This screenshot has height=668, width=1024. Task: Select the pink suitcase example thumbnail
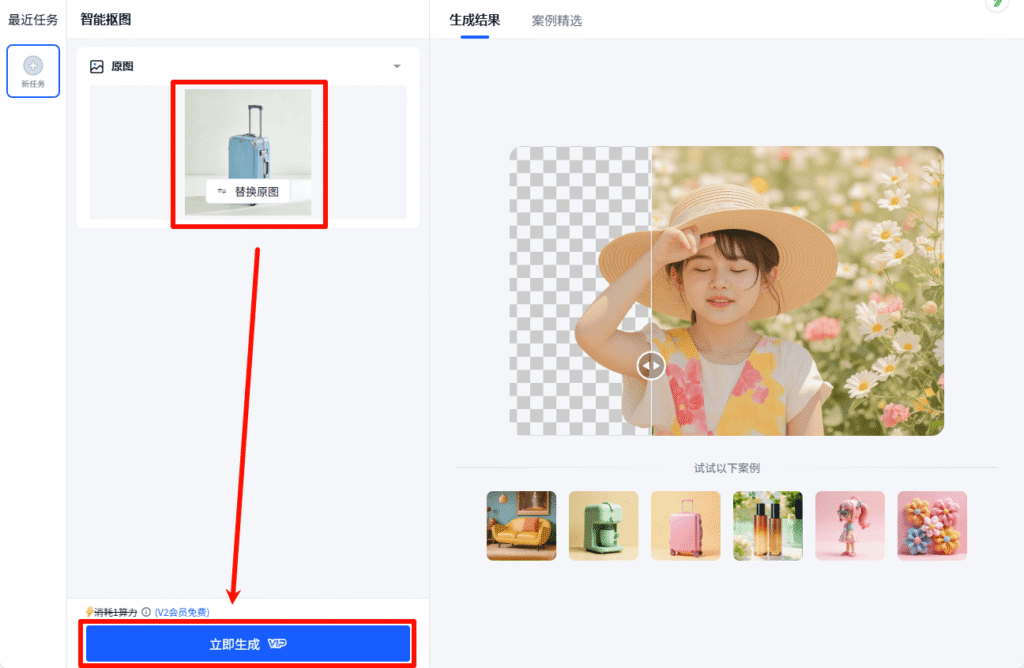click(685, 525)
